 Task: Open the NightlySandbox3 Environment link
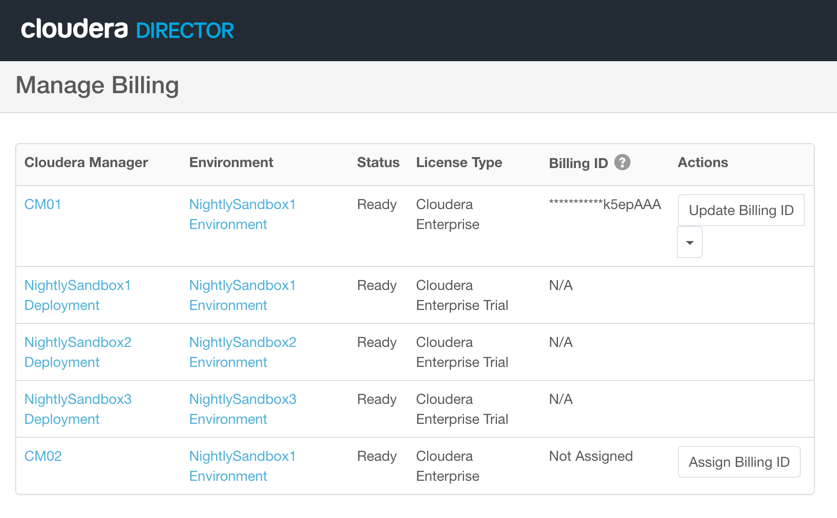point(242,409)
